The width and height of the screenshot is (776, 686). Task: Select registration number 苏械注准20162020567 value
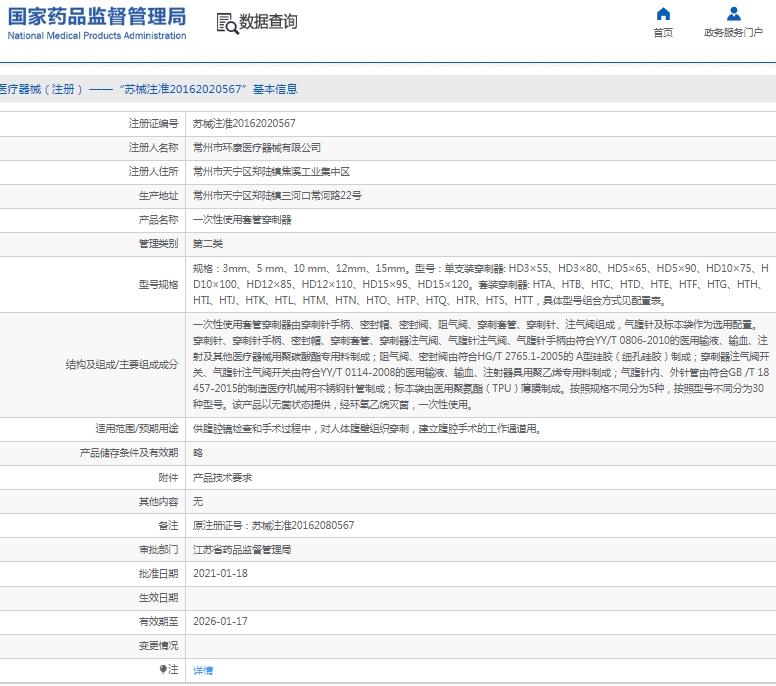(x=244, y=123)
